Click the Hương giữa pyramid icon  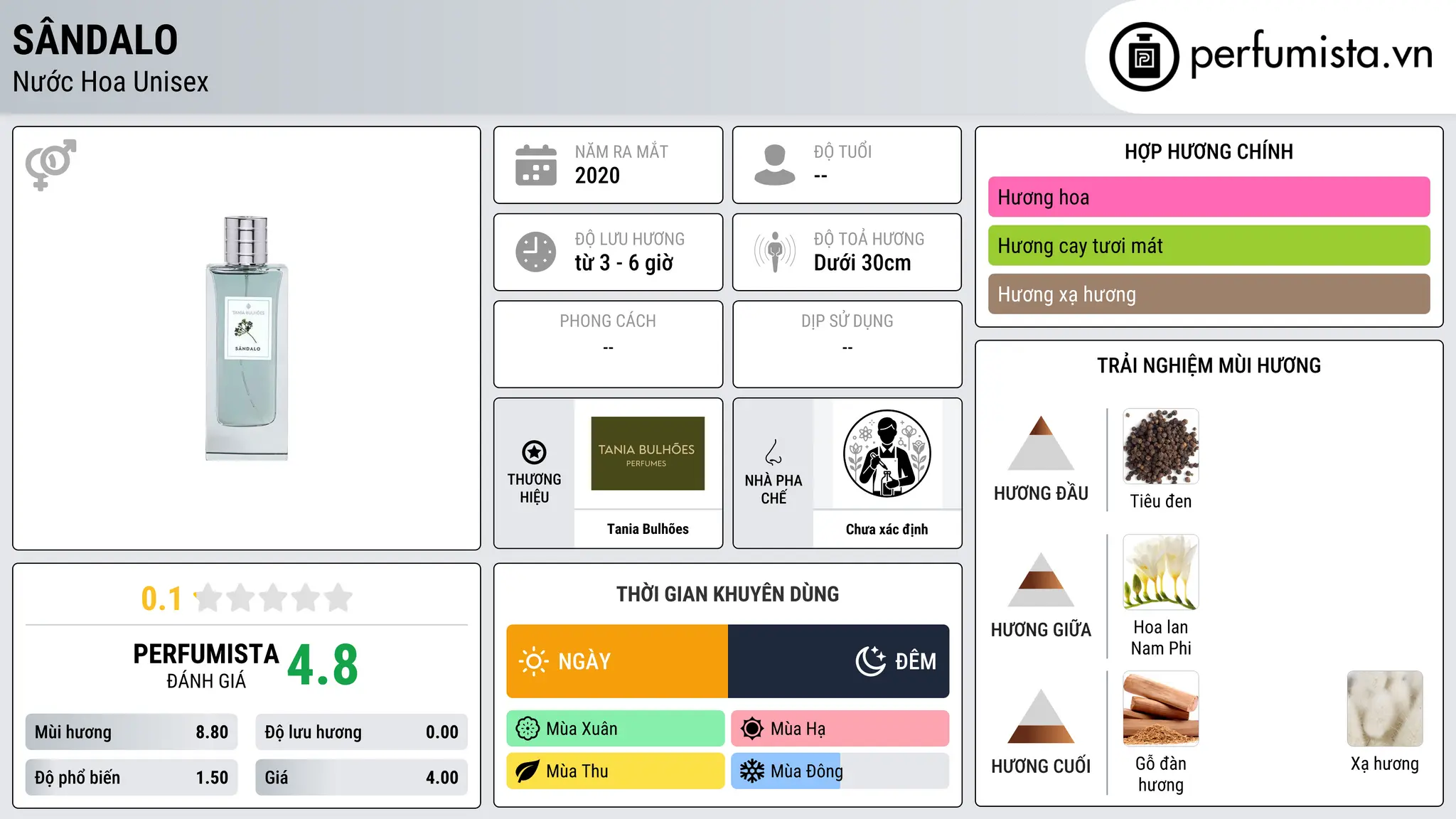1041,579
